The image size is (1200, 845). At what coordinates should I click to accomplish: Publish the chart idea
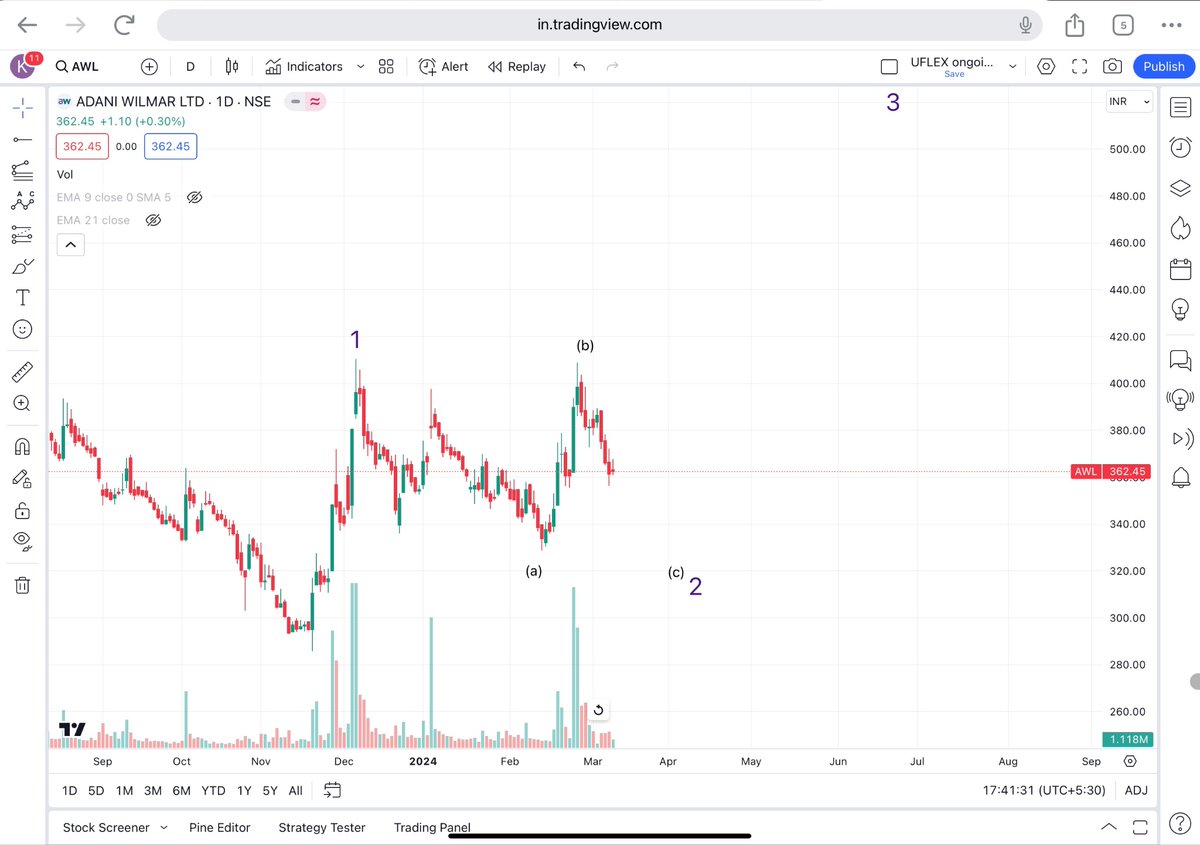tap(1164, 66)
